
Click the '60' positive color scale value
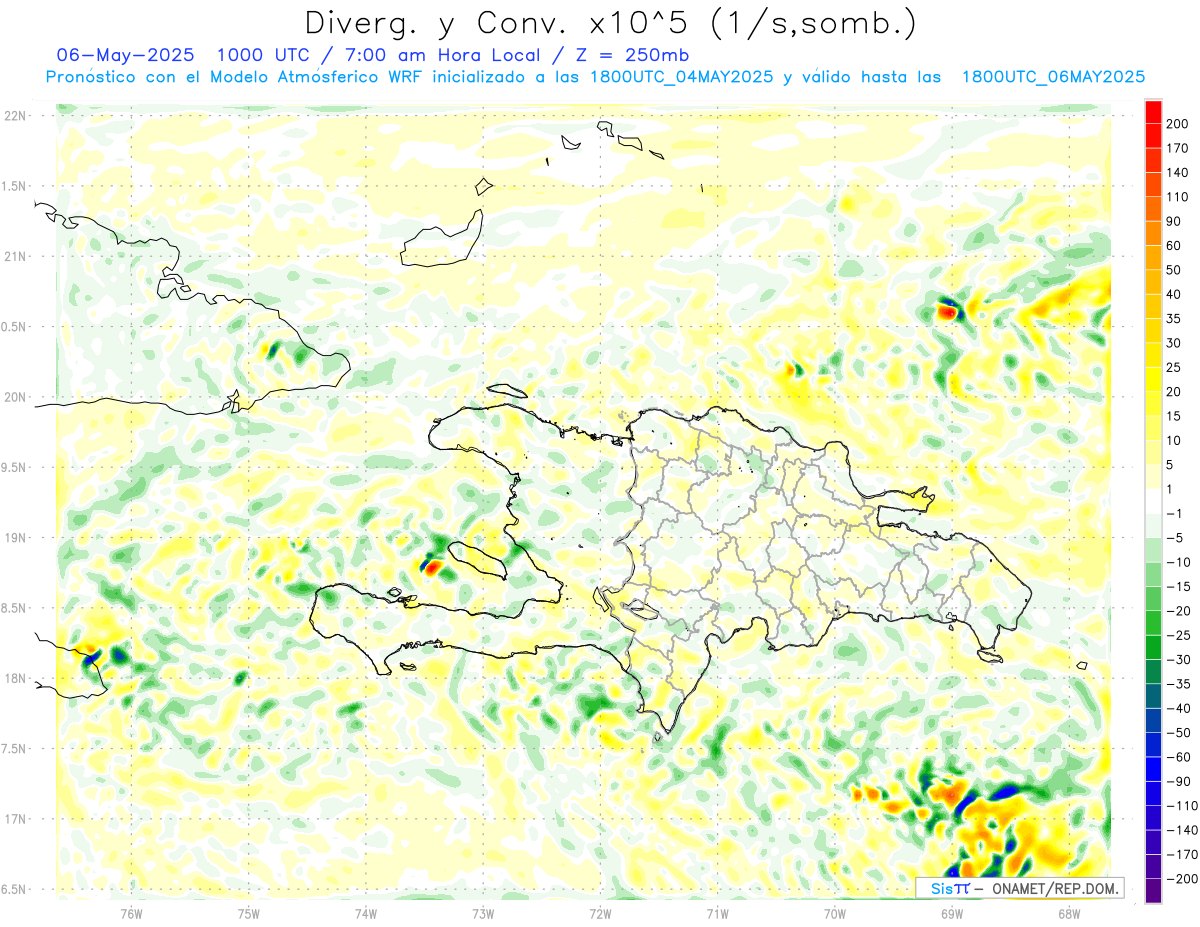tap(1174, 246)
